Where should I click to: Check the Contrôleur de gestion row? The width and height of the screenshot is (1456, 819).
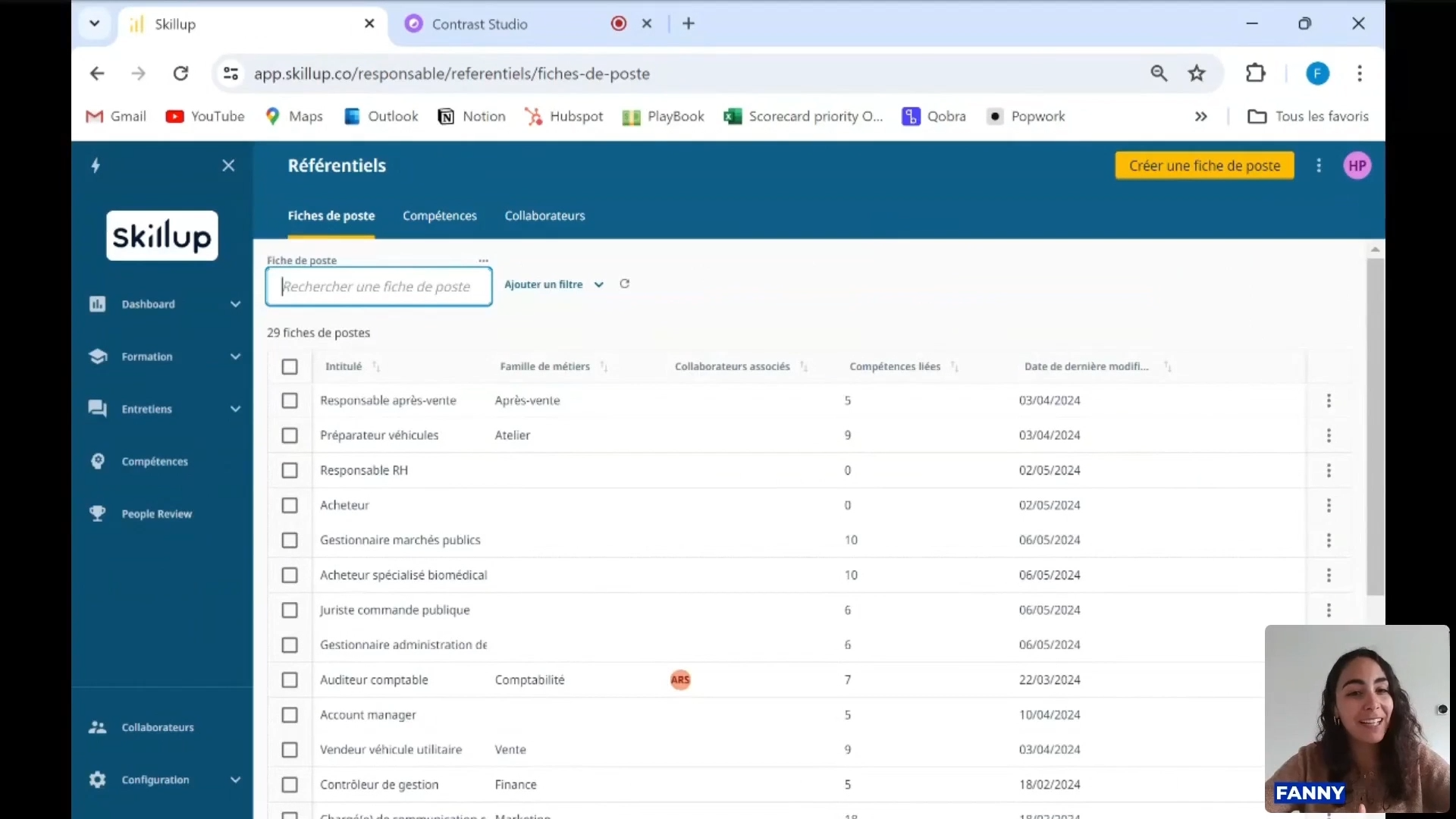[290, 784]
